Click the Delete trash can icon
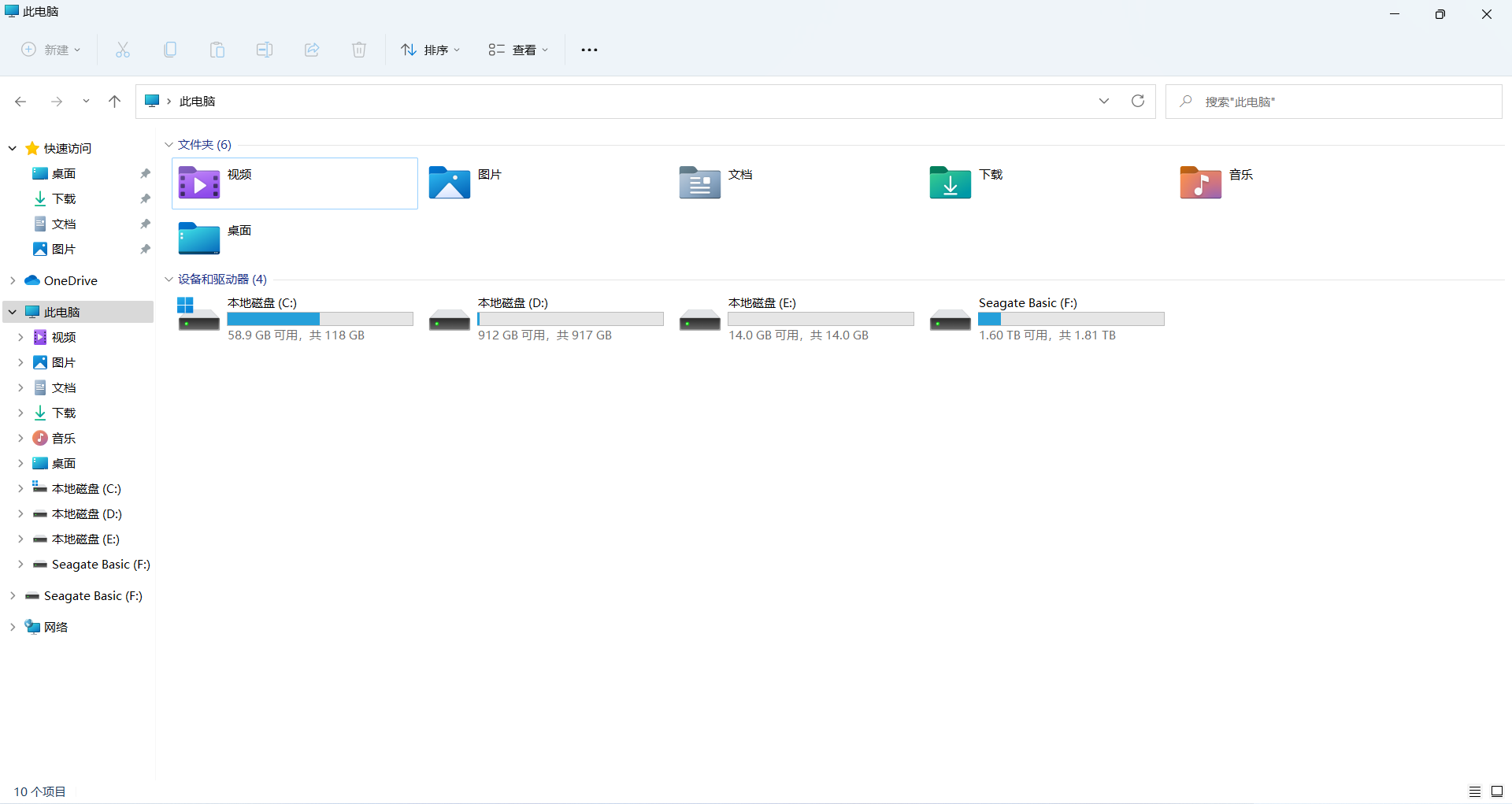Image resolution: width=1512 pixels, height=804 pixels. (x=359, y=50)
